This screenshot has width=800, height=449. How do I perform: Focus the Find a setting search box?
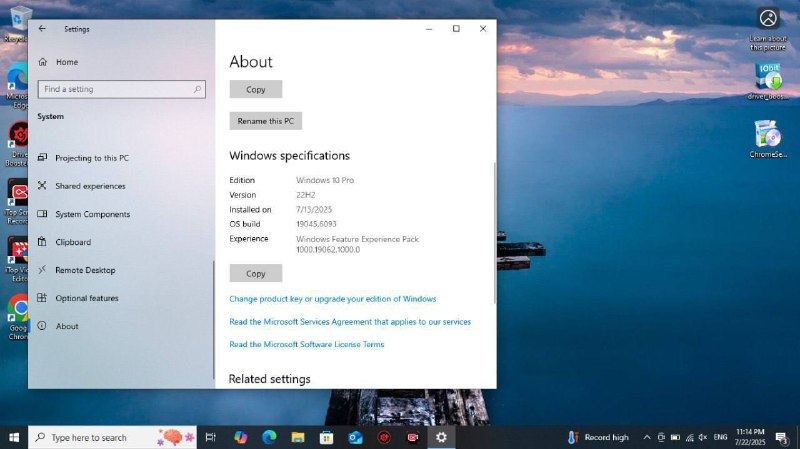coord(121,89)
